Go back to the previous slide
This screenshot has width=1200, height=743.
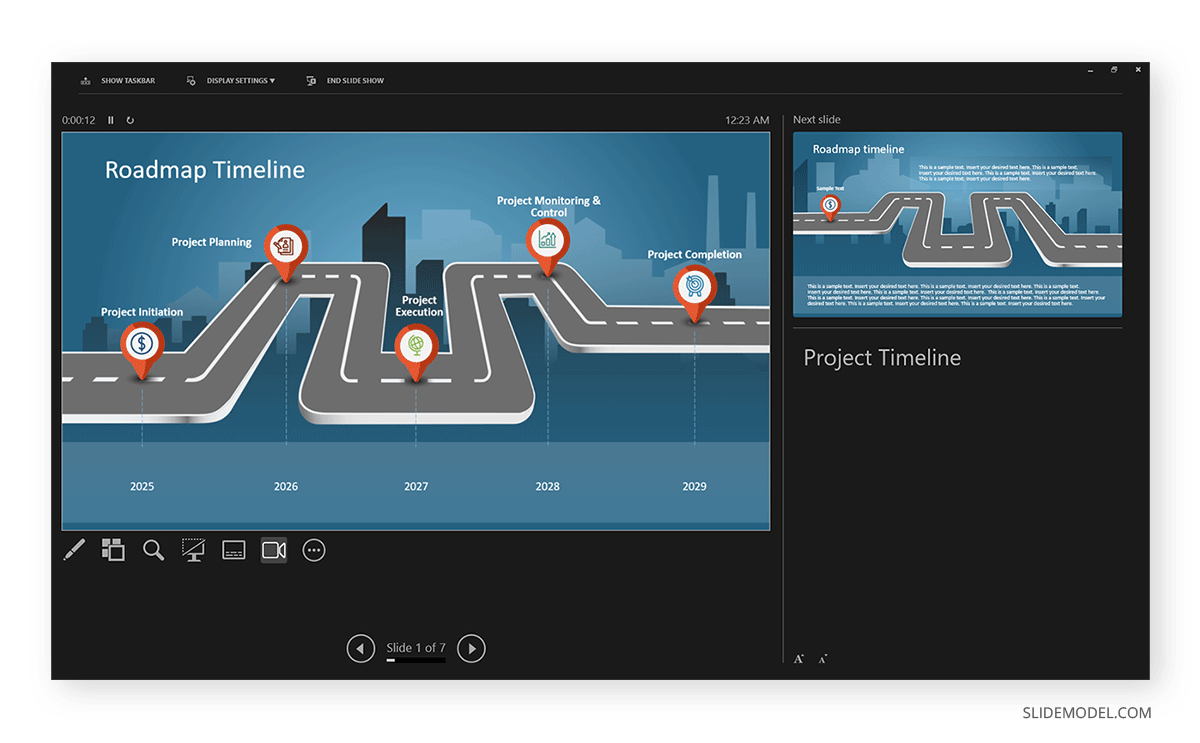tap(361, 648)
